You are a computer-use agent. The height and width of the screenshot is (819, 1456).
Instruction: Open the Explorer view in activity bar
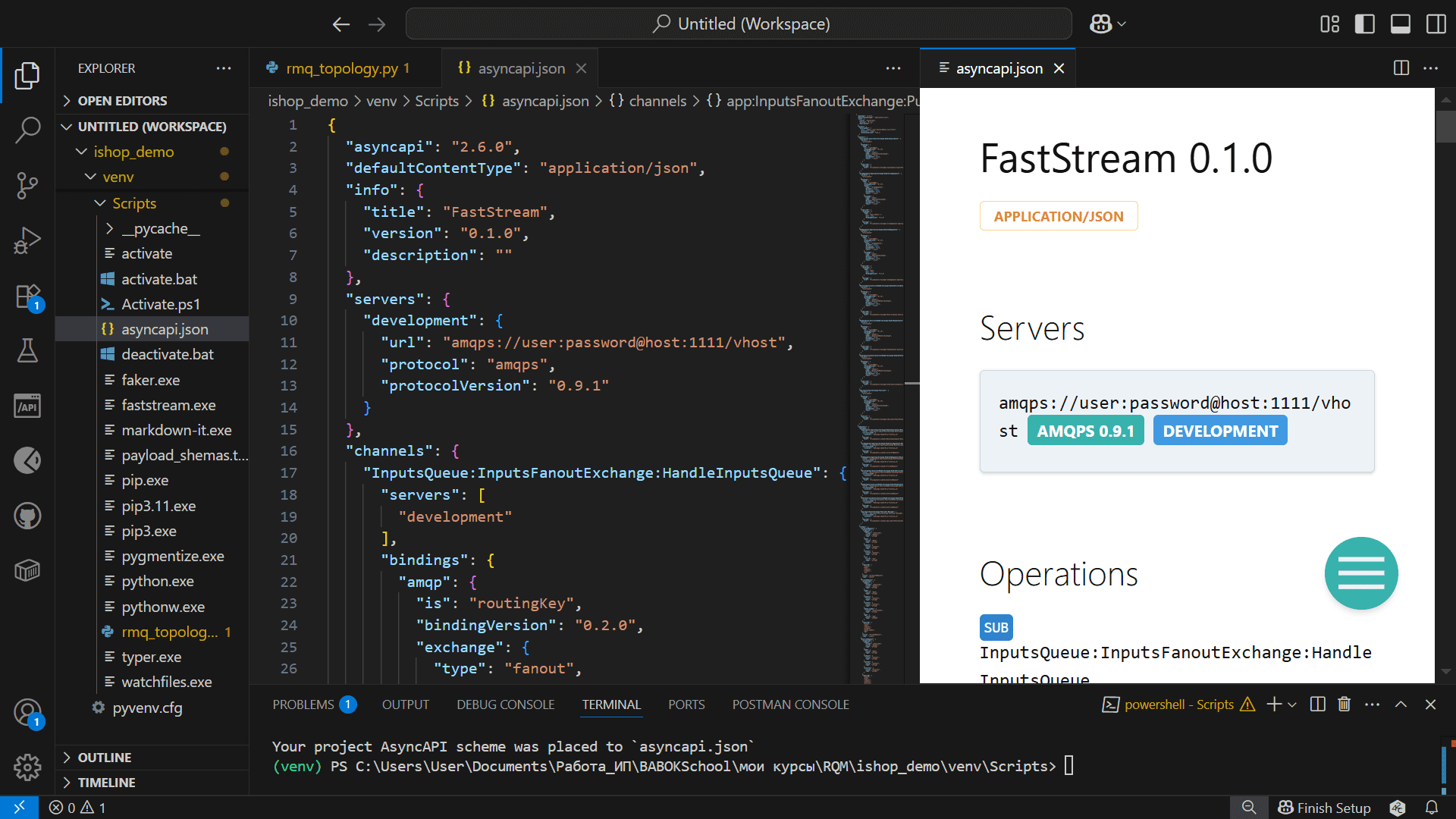click(27, 75)
